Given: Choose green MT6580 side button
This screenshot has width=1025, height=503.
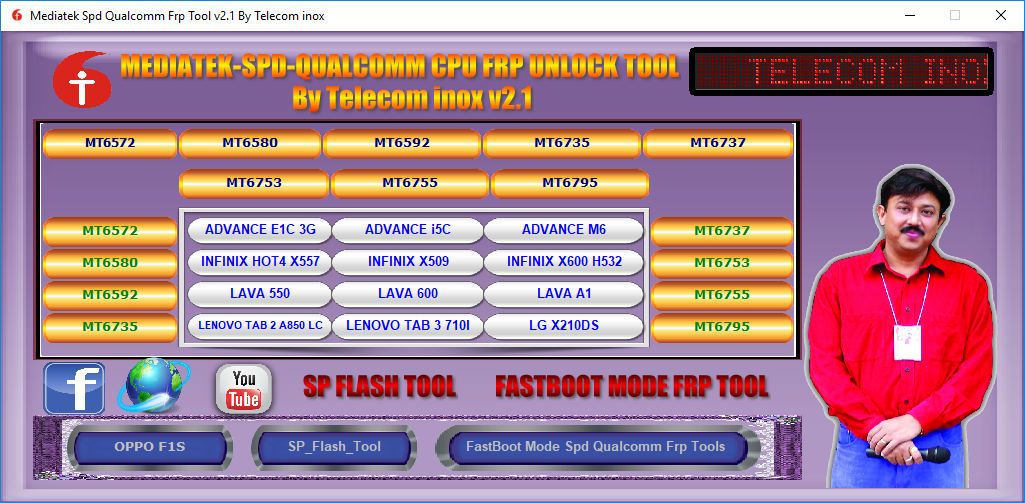Looking at the screenshot, I should click(x=110, y=264).
